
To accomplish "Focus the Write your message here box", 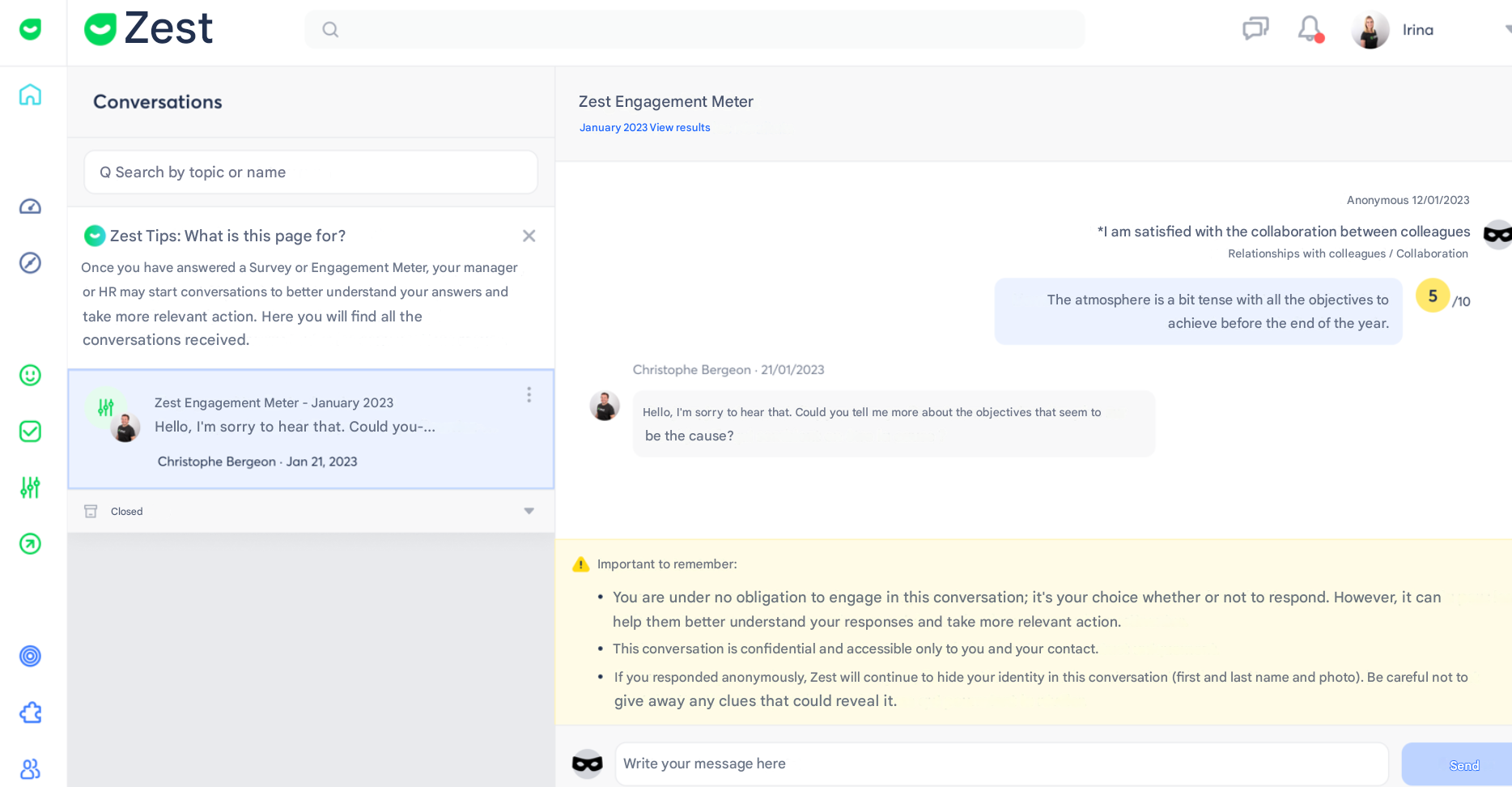I will [x=1001, y=764].
